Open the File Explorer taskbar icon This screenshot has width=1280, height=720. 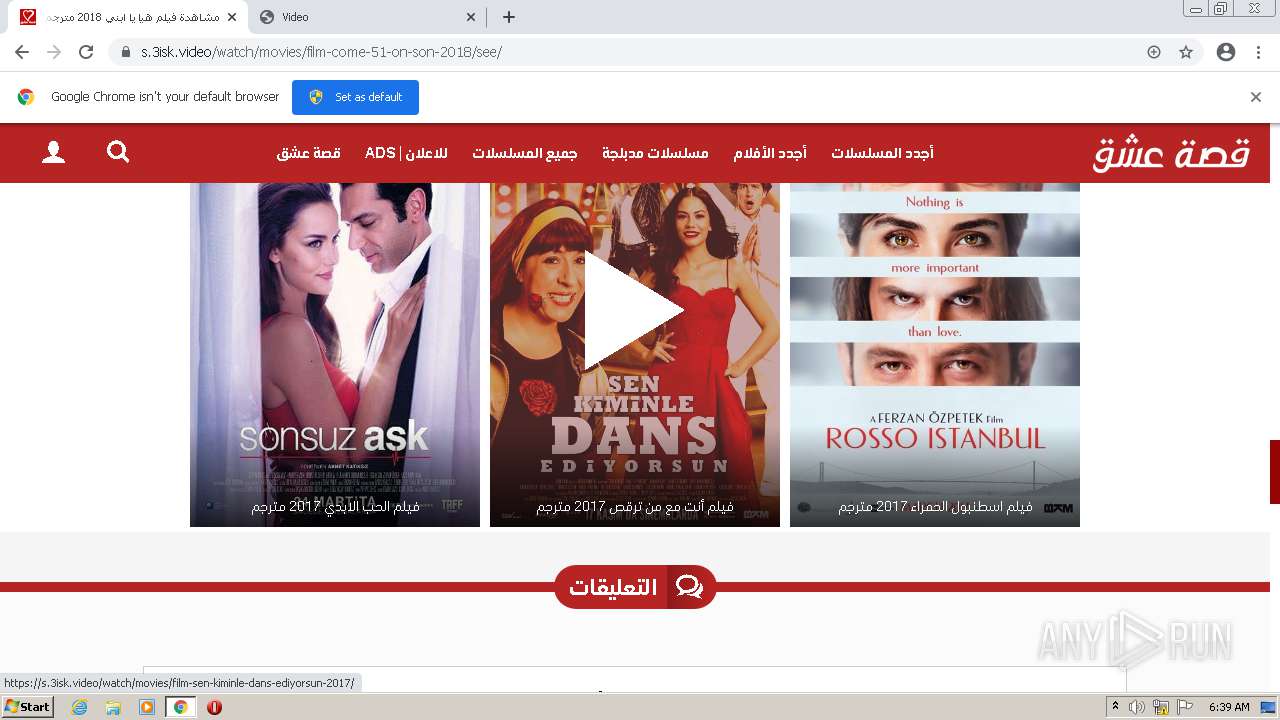tap(113, 707)
